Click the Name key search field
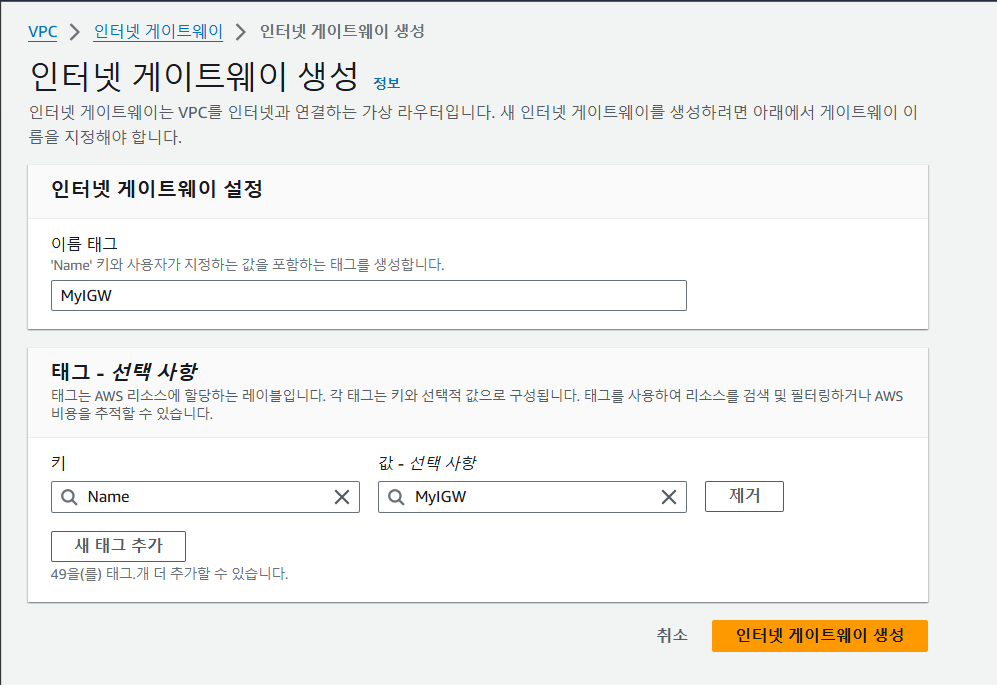This screenshot has height=685, width=997. pos(205,497)
